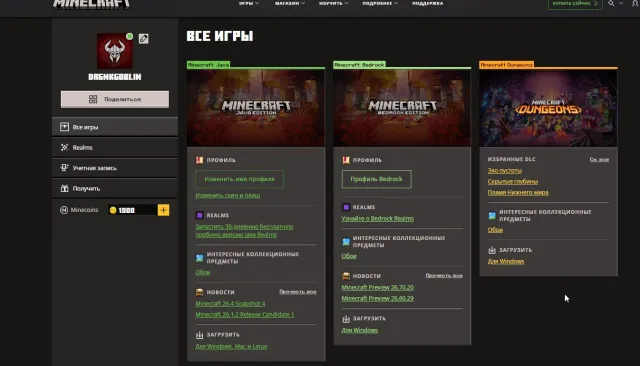Image resolution: width=640 pixels, height=366 pixels.
Task: Open 'Minecraft 26.4 Snapshot 4' news link
Action: pyautogui.click(x=230, y=304)
